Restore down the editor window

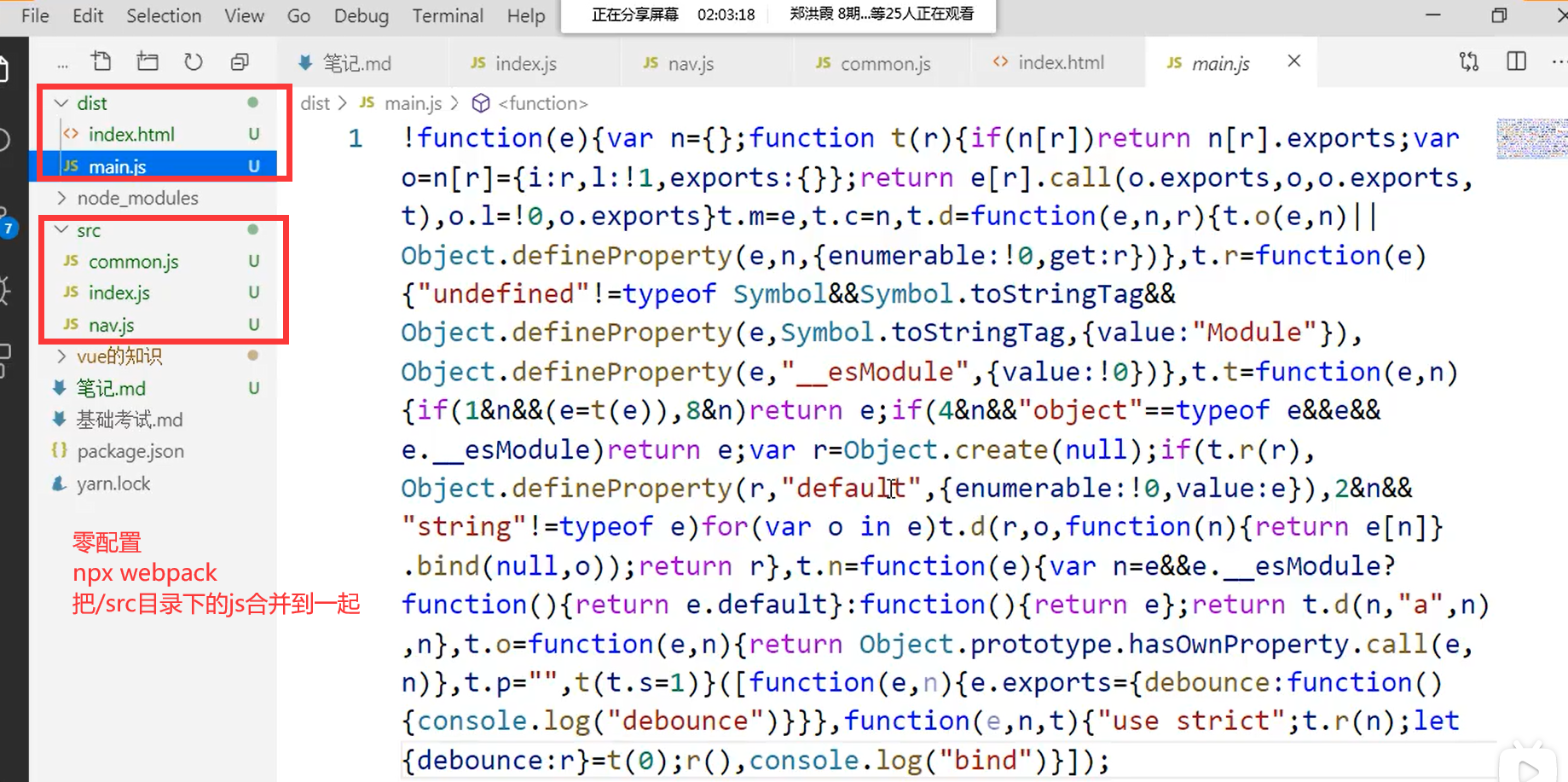tap(1499, 15)
